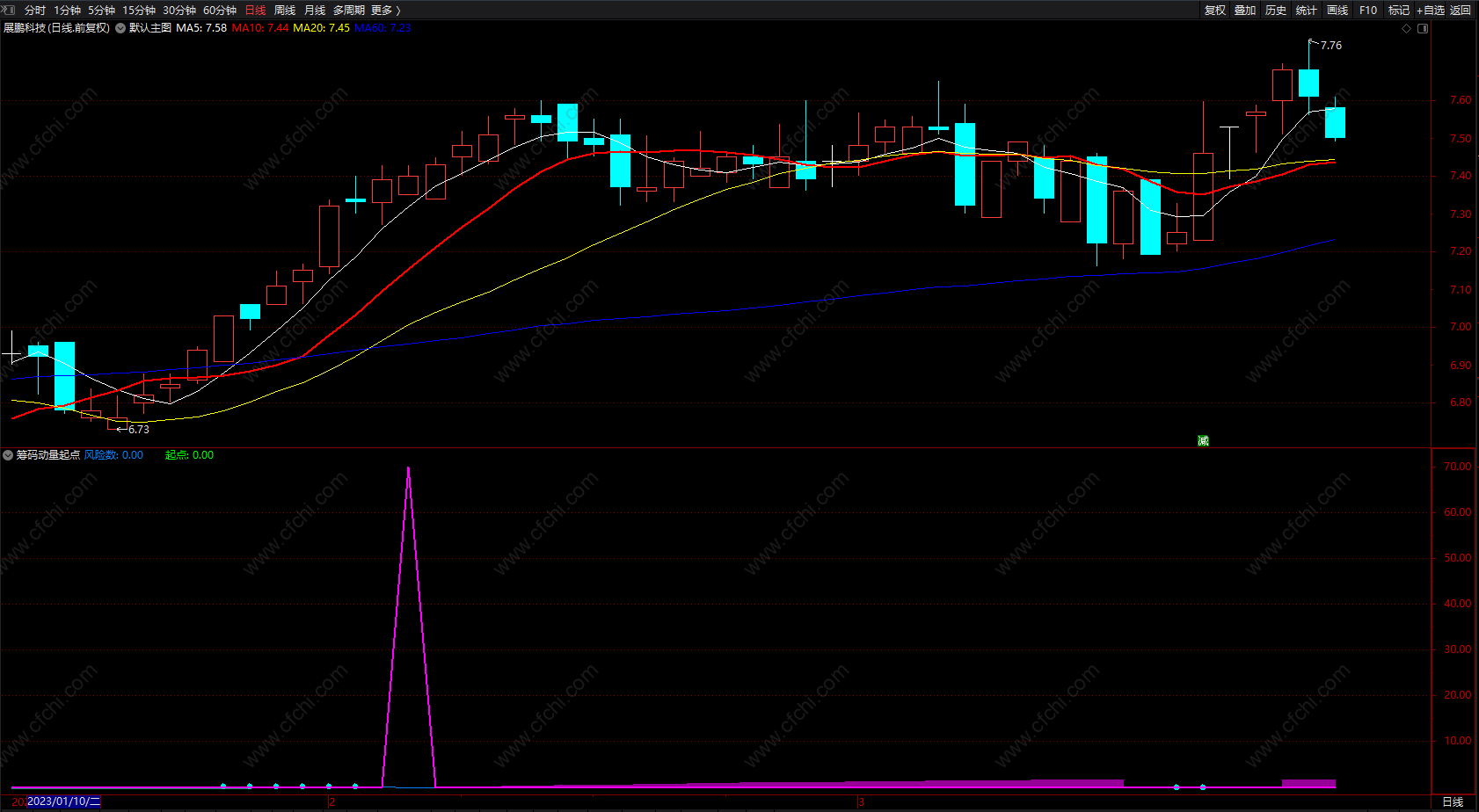Viewport: 1479px width, 812px height.
Task: Click the magenta spike peak in indicator panel
Action: [x=408, y=468]
